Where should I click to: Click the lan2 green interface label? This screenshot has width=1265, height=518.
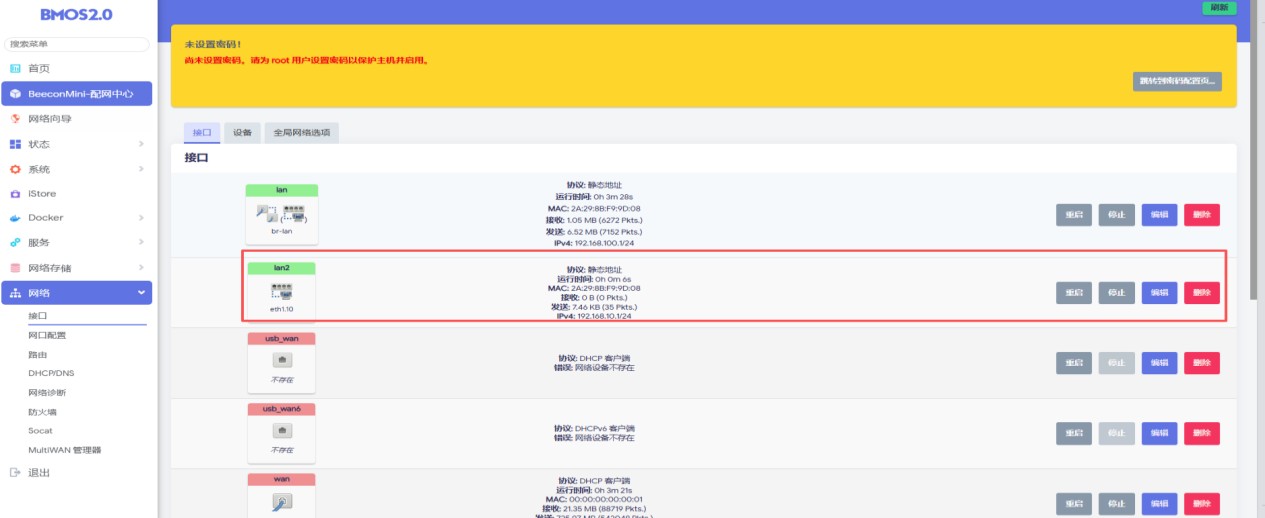(x=281, y=268)
